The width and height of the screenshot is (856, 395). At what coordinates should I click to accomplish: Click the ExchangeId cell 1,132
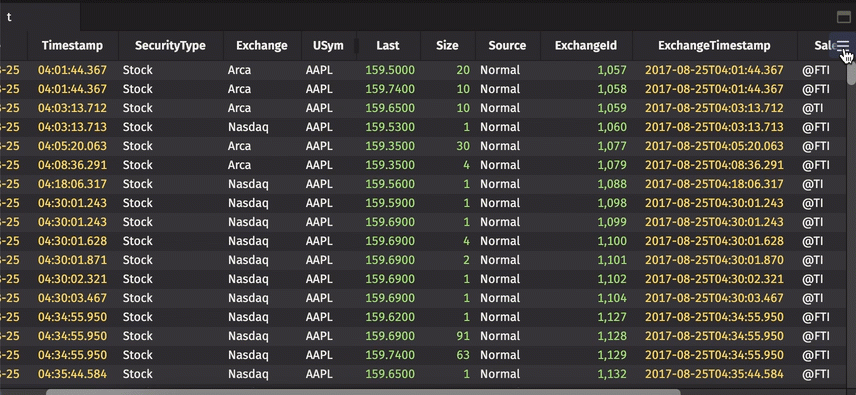pyautogui.click(x=612, y=374)
